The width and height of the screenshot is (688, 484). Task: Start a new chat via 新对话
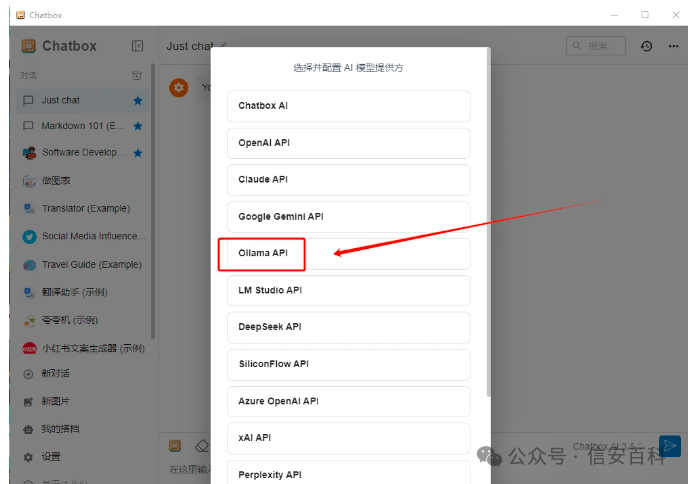pos(83,374)
